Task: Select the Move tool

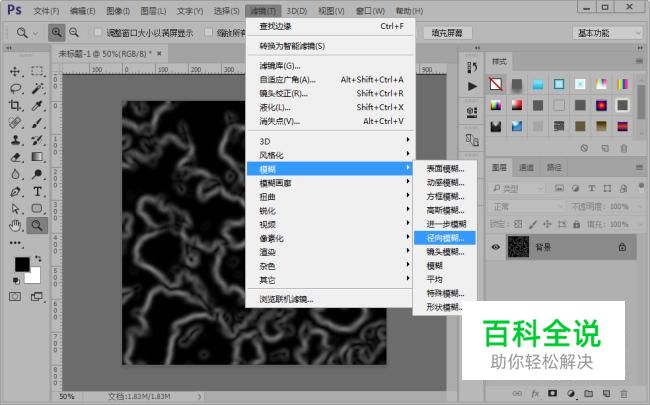Action: click(15, 71)
